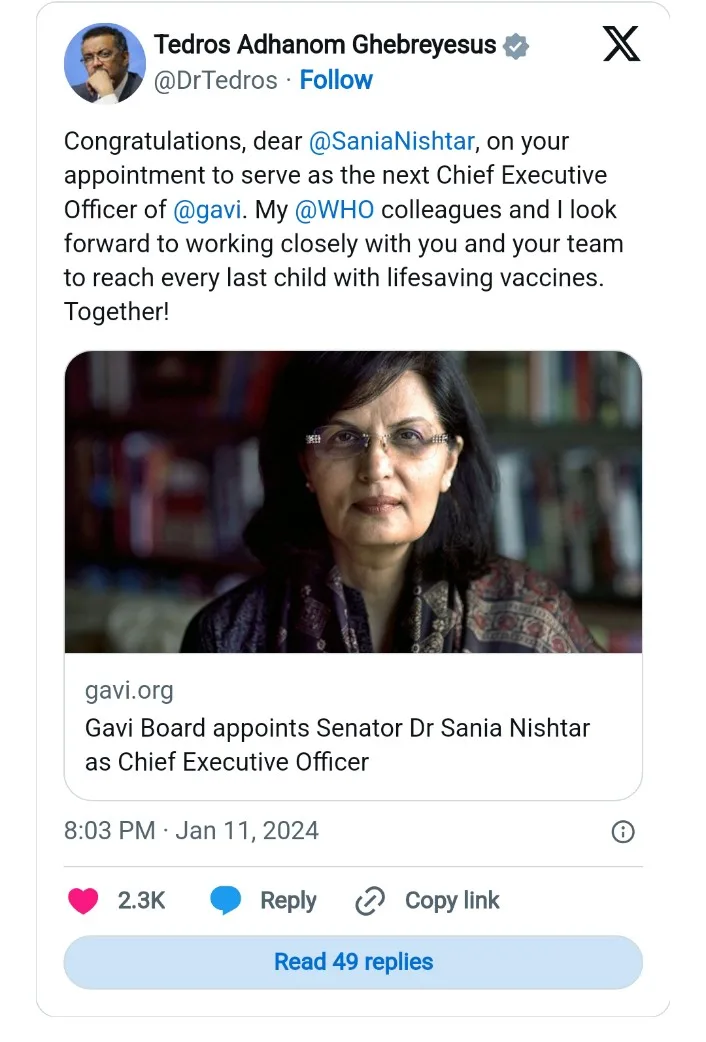
Task: Click the 2.3K likes count
Action: click(141, 901)
